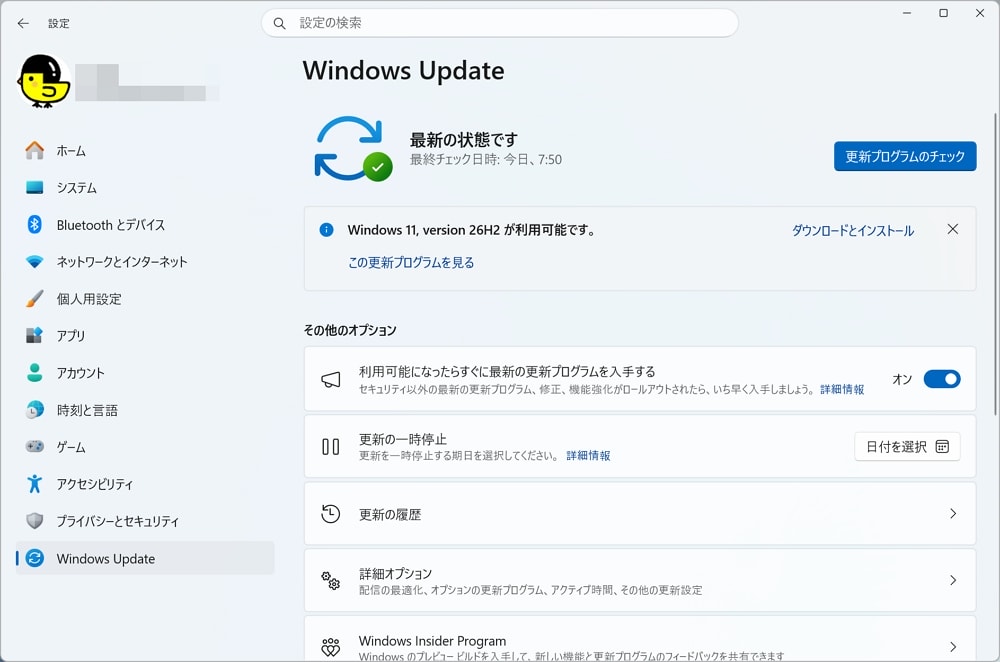Turn off the get latest updates toggle
Image resolution: width=1000 pixels, height=662 pixels.
pyautogui.click(x=942, y=379)
